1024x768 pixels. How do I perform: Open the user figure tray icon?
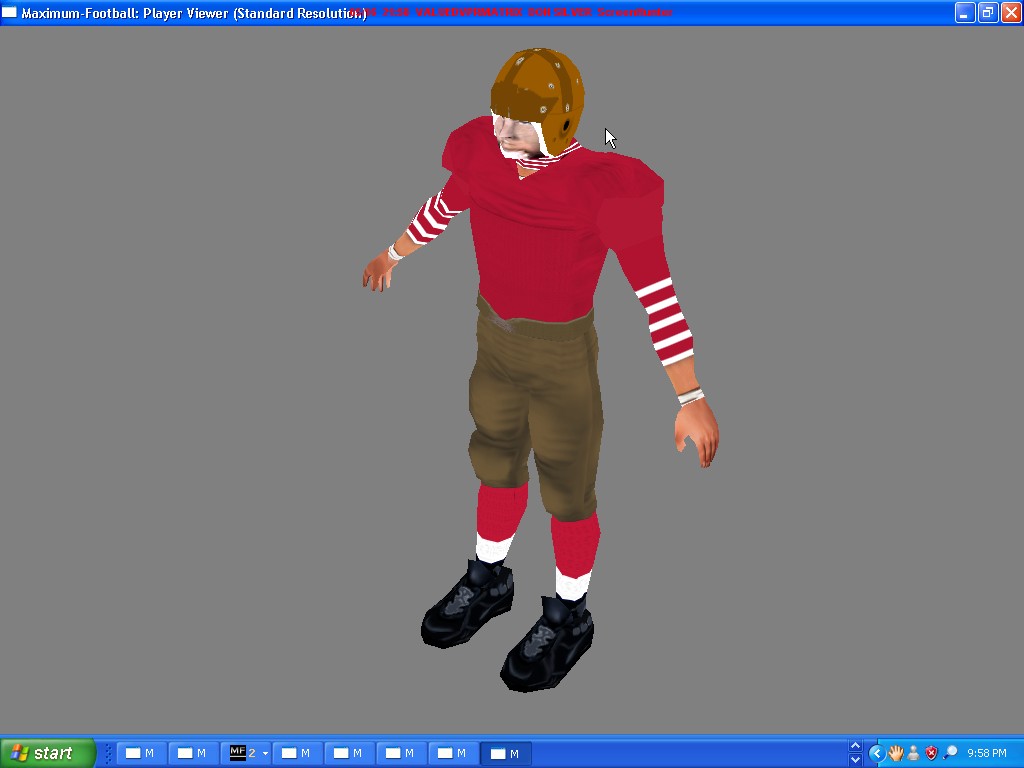pos(914,754)
